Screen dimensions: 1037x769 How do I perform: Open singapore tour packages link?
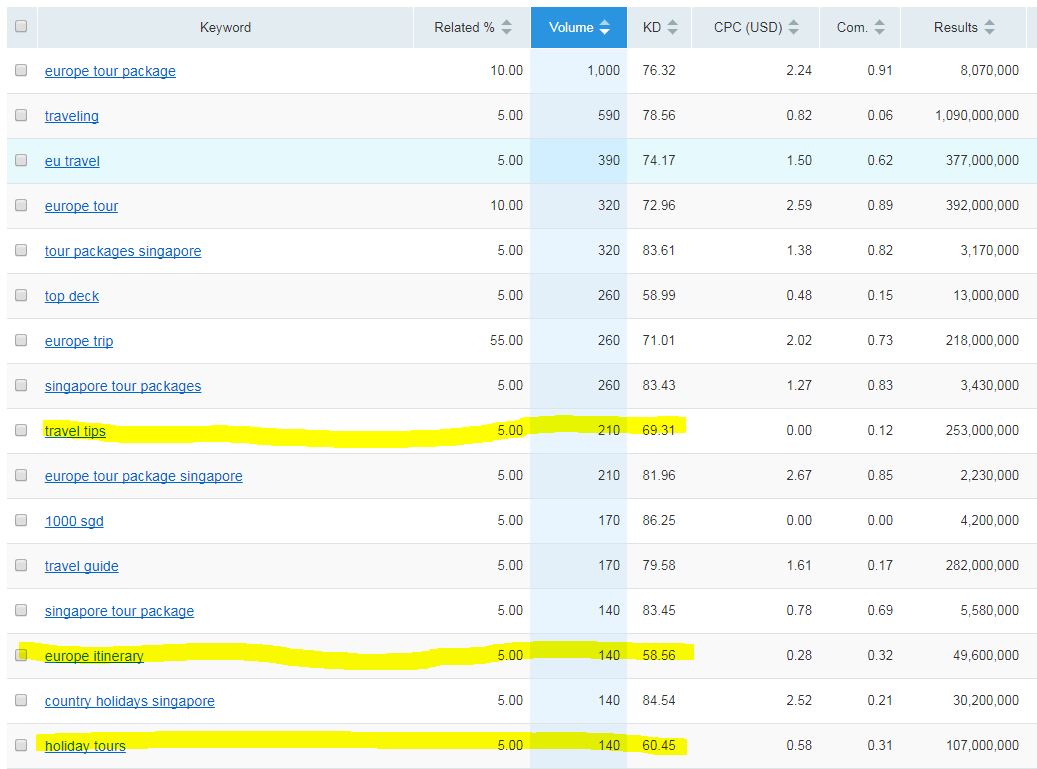tap(123, 385)
